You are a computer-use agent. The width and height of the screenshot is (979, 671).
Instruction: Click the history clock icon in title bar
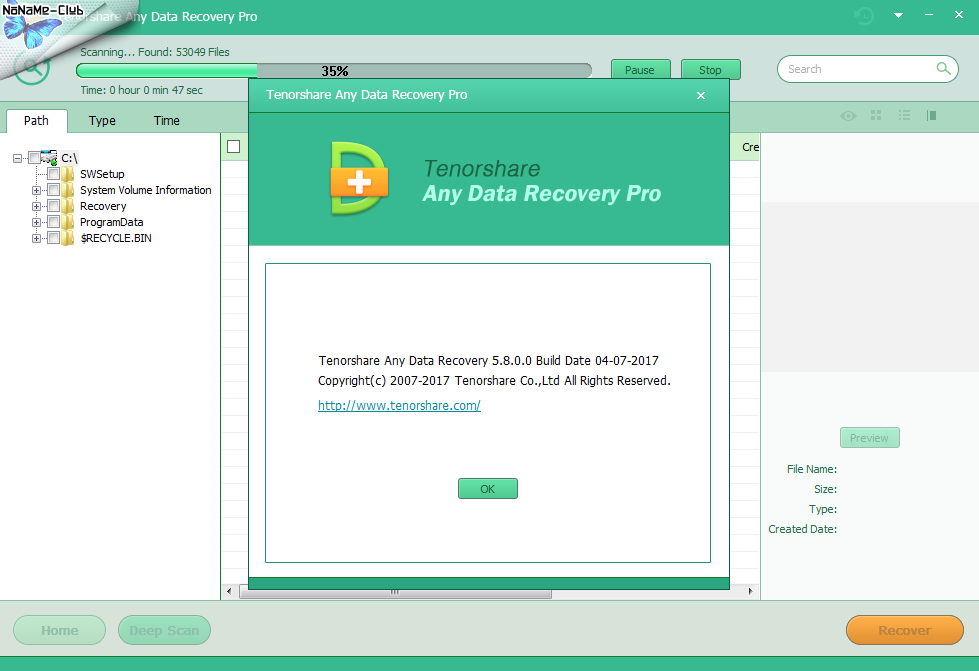864,16
